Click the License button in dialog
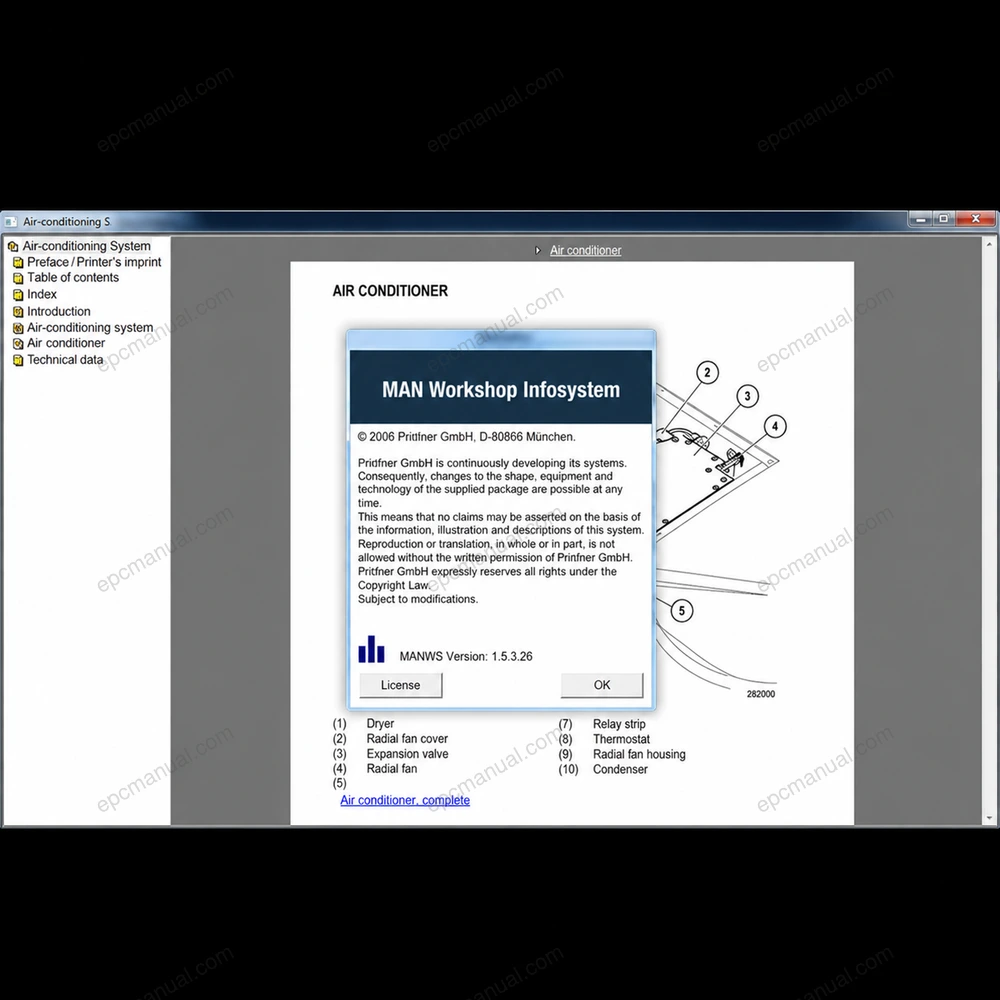 point(401,685)
